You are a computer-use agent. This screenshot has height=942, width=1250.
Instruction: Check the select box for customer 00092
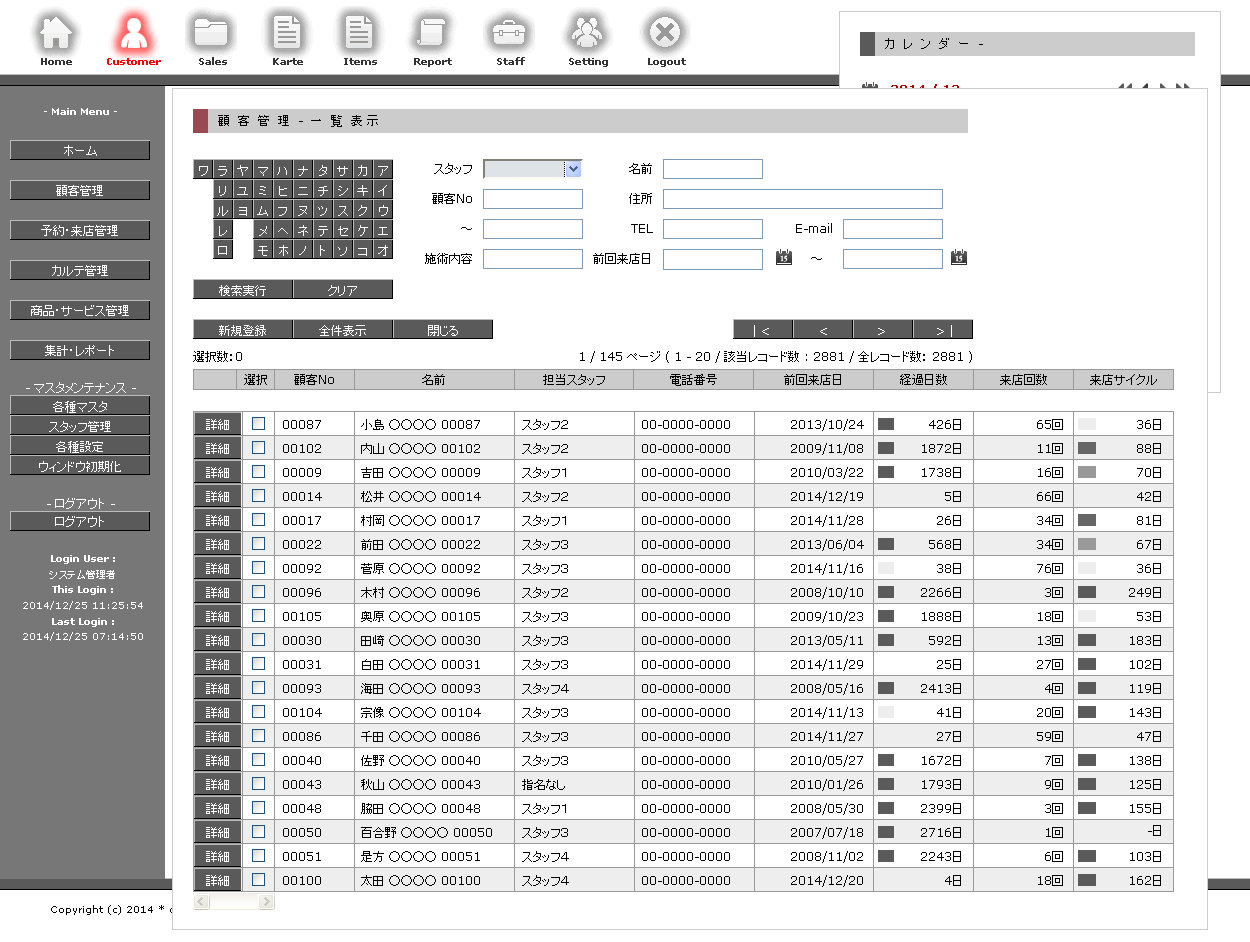point(258,567)
